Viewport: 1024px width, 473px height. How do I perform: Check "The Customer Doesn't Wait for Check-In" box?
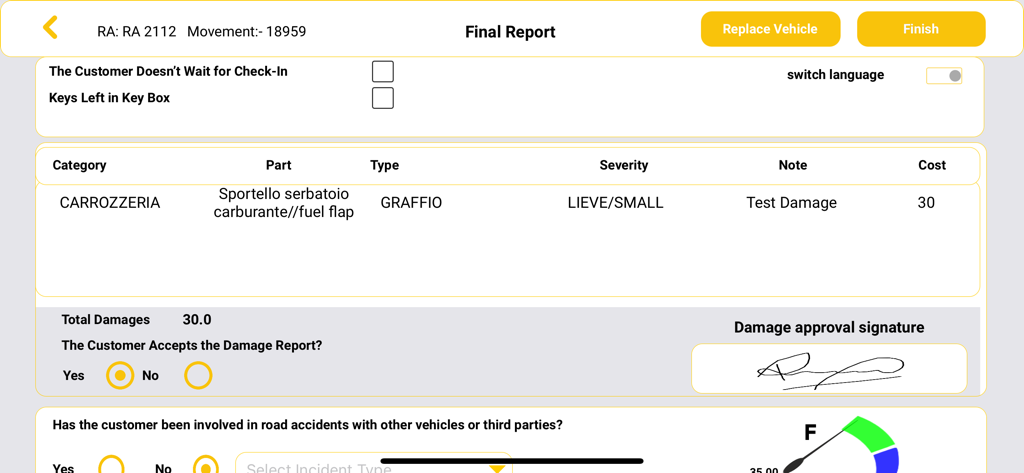click(382, 71)
